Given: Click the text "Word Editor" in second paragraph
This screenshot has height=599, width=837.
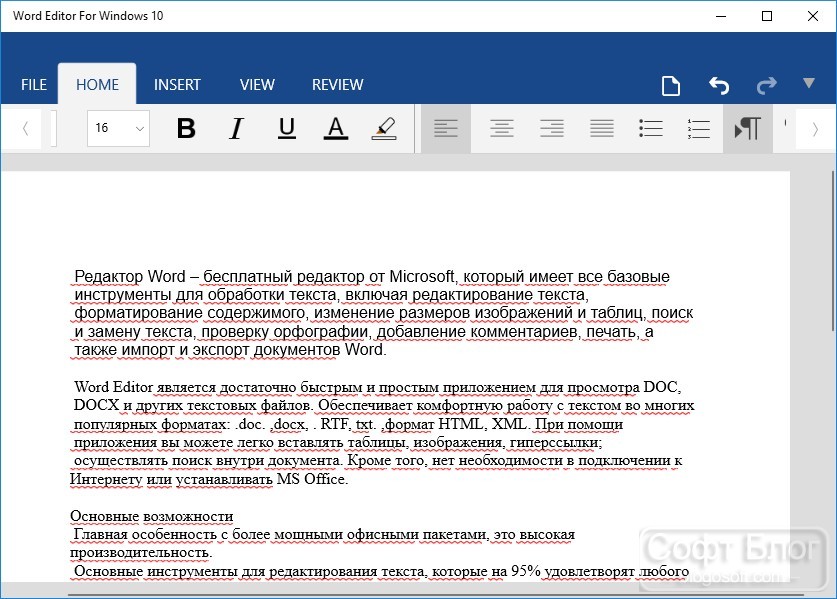Looking at the screenshot, I should pos(114,387).
